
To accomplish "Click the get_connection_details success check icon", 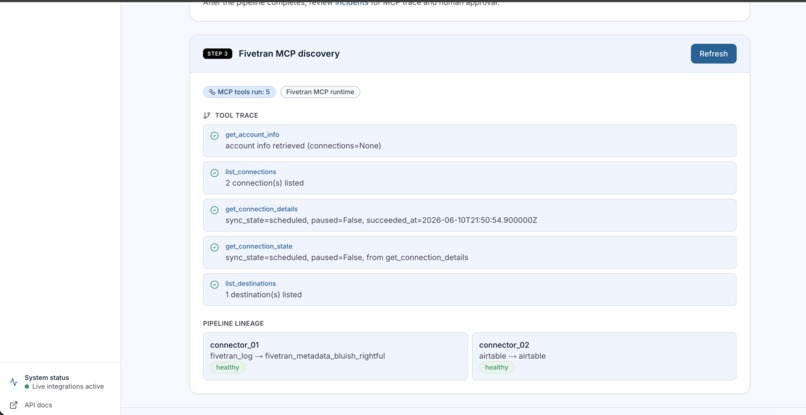I will point(214,210).
